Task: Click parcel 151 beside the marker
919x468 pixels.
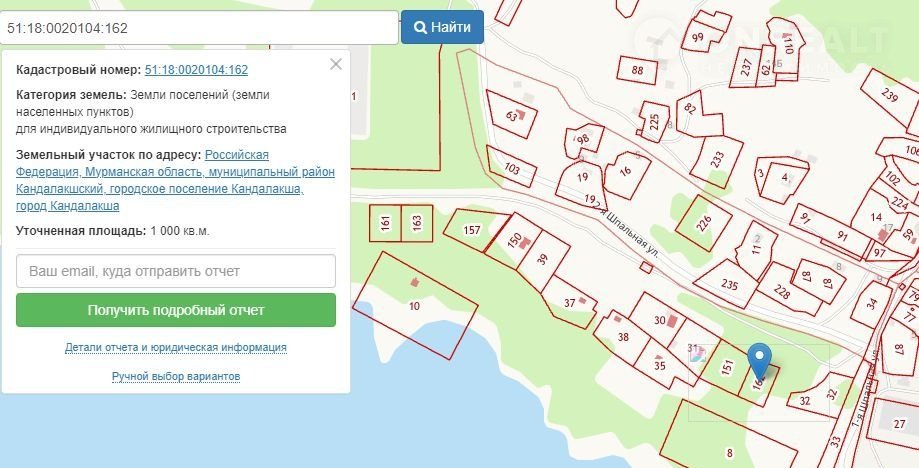Action: click(x=727, y=369)
